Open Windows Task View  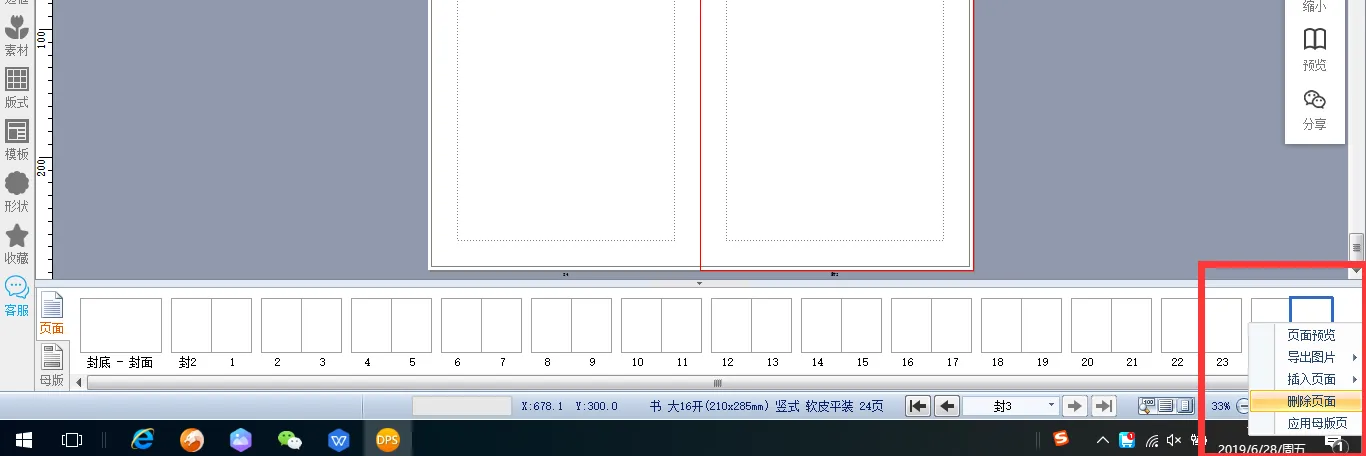tap(71, 438)
